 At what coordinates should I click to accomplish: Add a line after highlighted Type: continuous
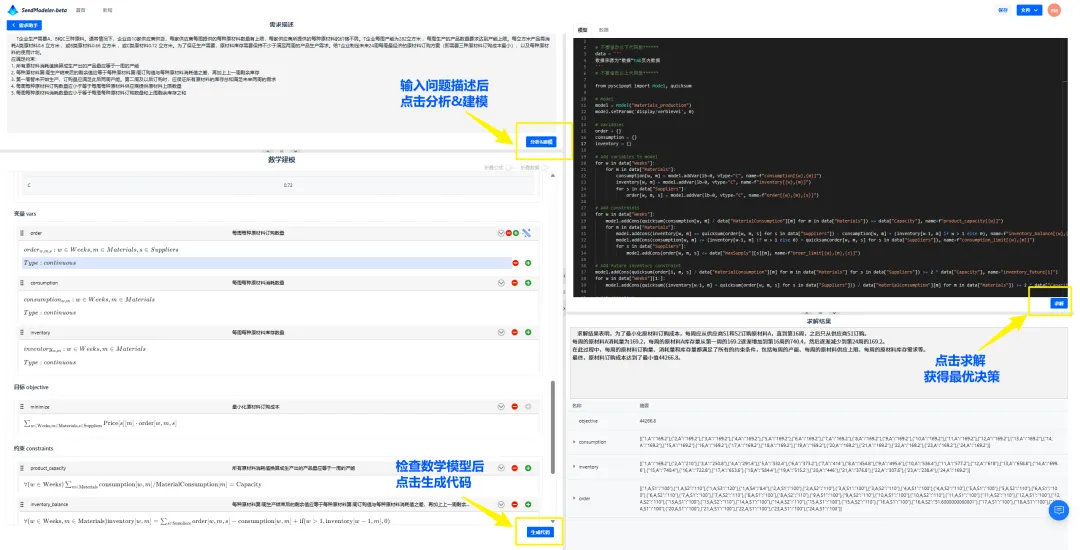(x=528, y=263)
